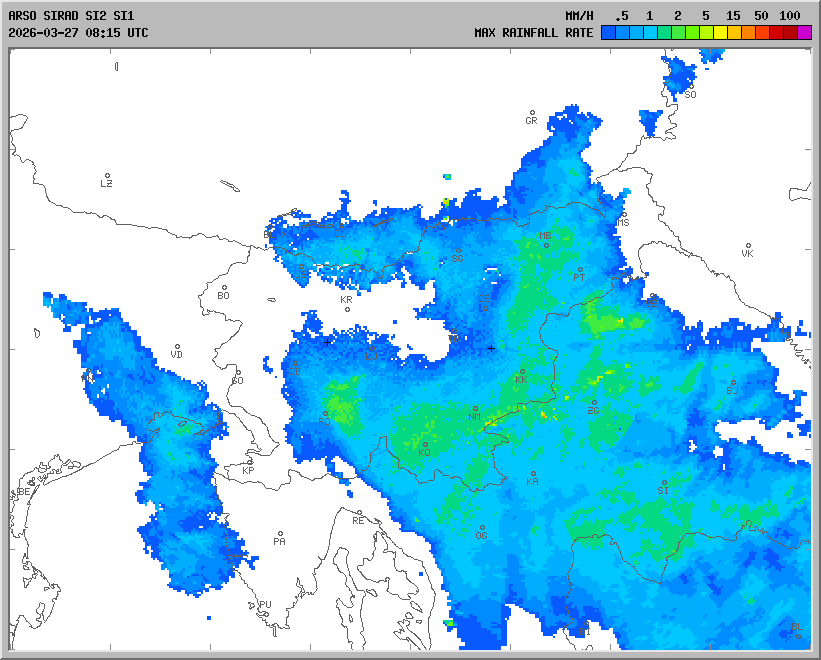Click the VK city marker
The height and width of the screenshot is (660, 821).
coord(747,245)
